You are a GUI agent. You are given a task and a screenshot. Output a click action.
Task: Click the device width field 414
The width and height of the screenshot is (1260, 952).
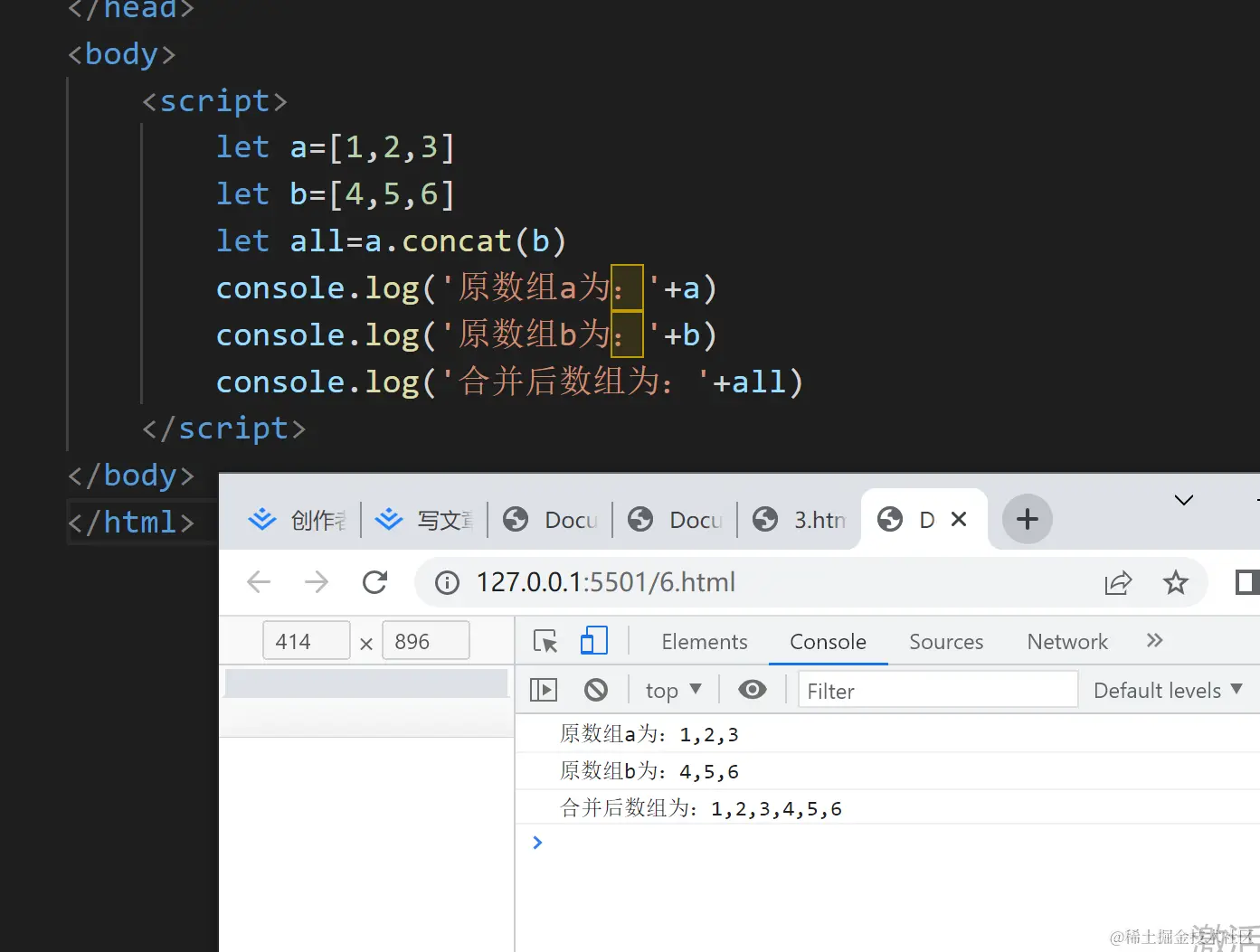(307, 641)
